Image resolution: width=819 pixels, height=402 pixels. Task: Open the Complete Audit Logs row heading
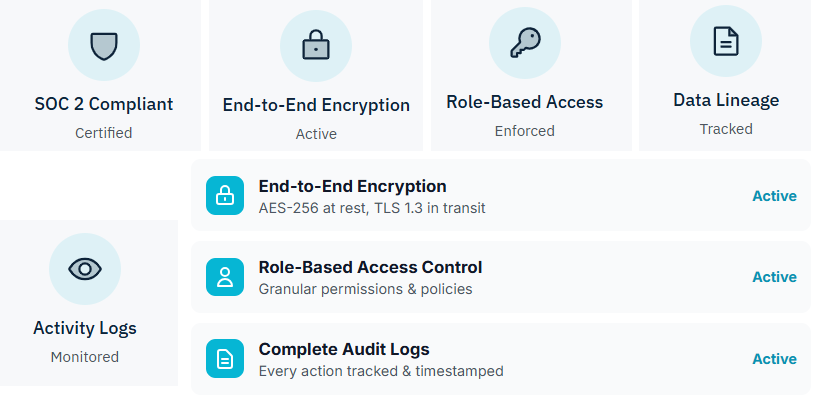click(344, 349)
